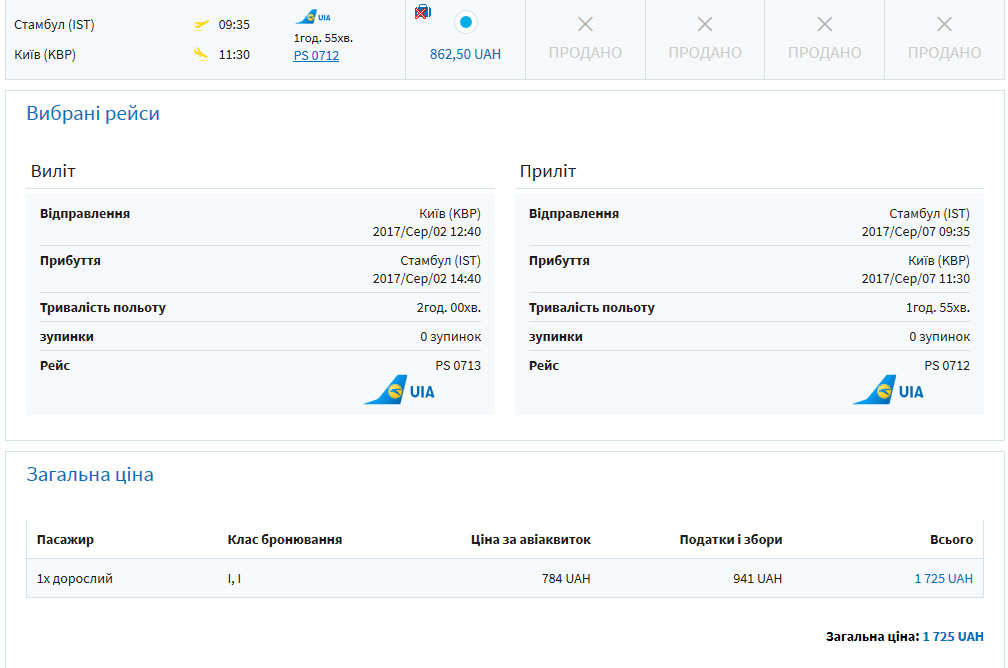This screenshot has height=668, width=1008.
Task: Click the takeoff plane icon beside 09:35
Action: 201,25
